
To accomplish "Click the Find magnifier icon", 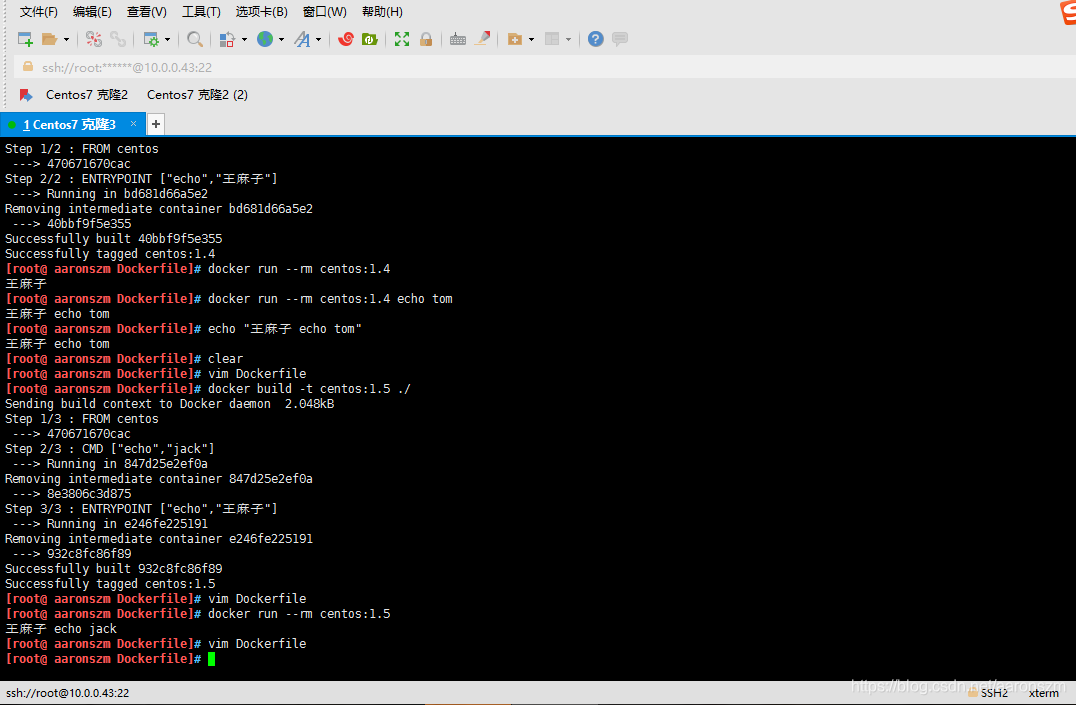I will [195, 39].
